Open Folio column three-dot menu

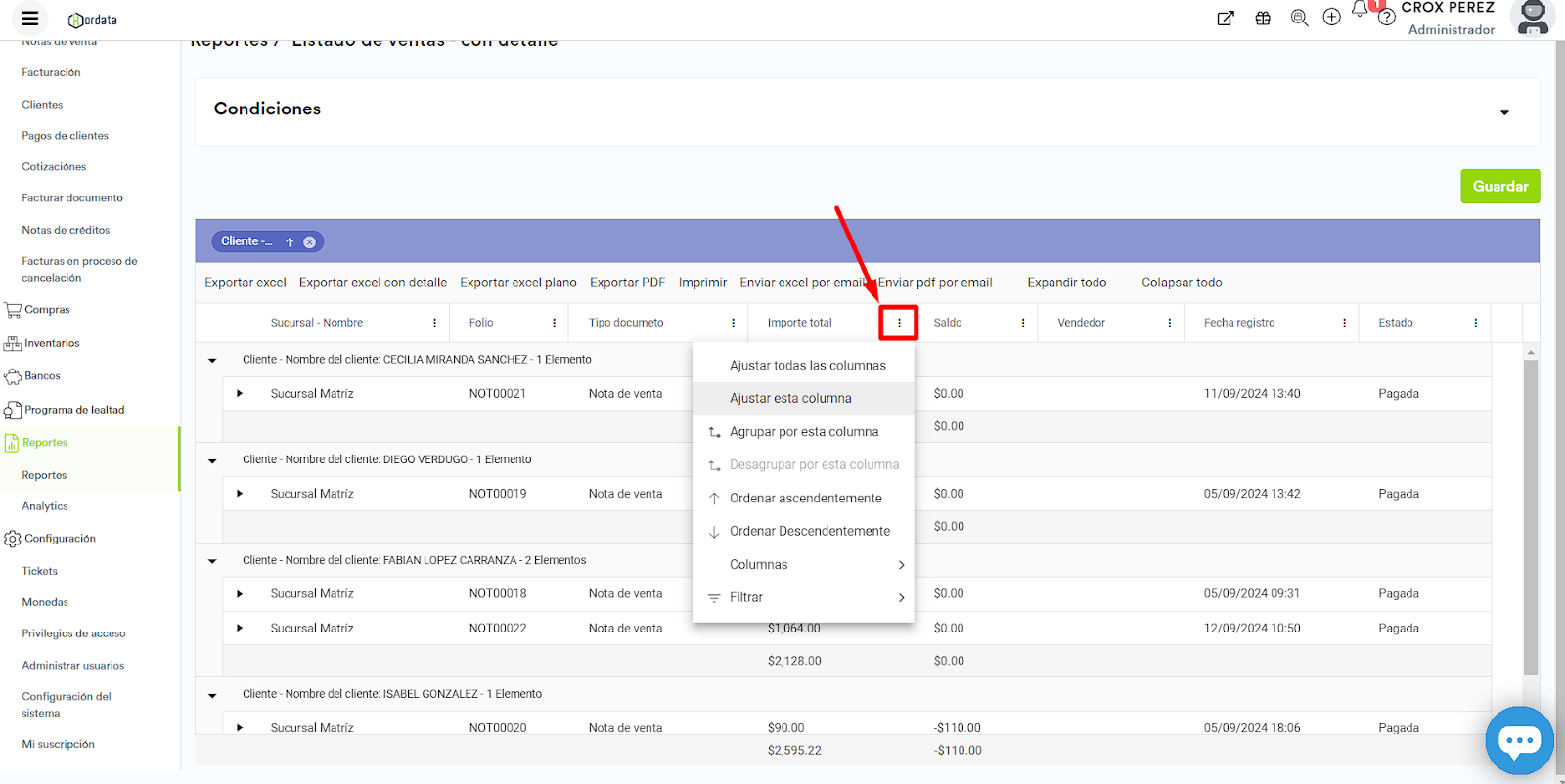(554, 323)
